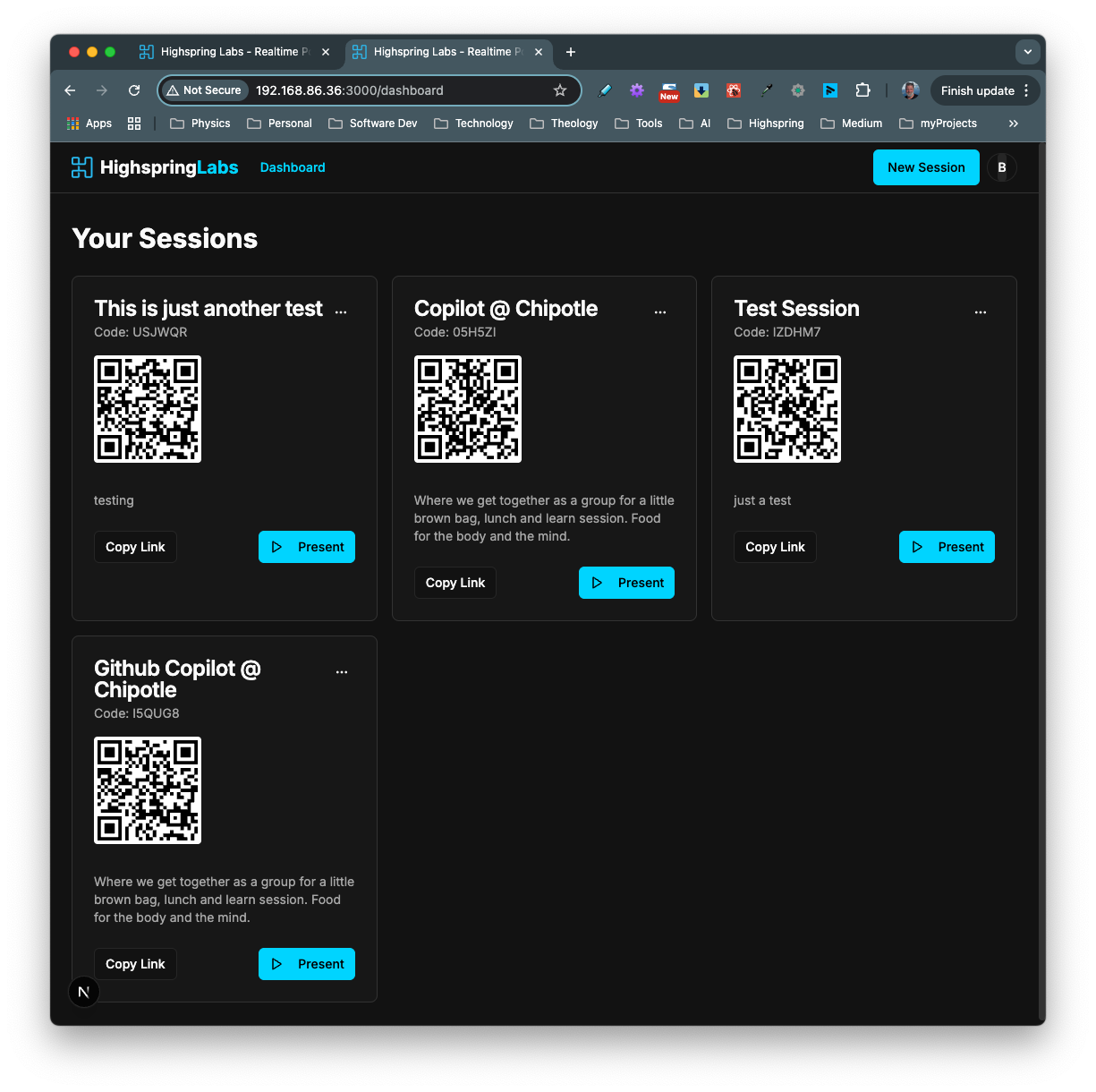This screenshot has height=1092, width=1096.
Task: Open the browser extensions puzzle piece icon
Action: [x=862, y=90]
